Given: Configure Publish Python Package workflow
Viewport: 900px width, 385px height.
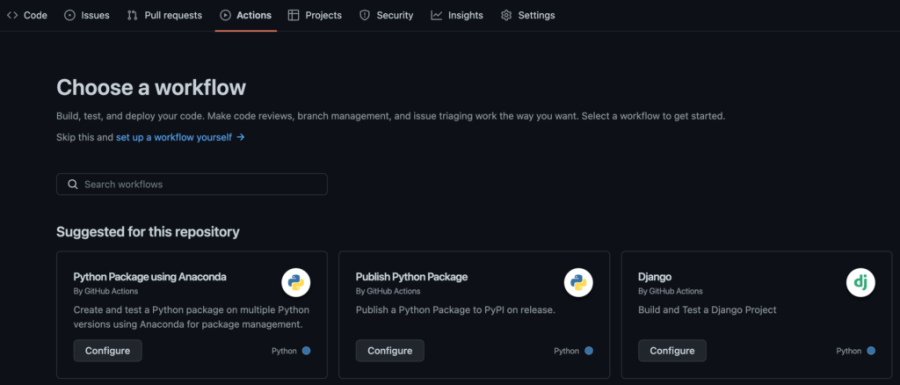Looking at the screenshot, I should point(390,351).
